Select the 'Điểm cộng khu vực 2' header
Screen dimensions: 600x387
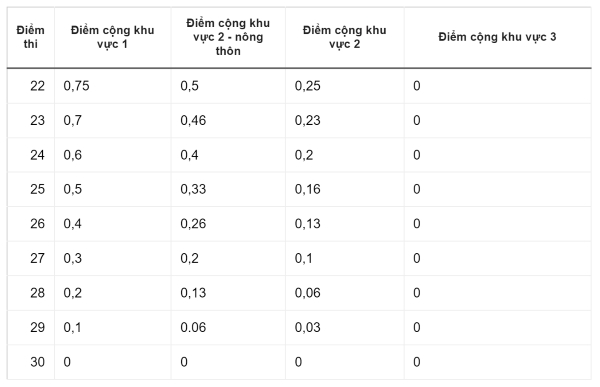click(x=344, y=37)
